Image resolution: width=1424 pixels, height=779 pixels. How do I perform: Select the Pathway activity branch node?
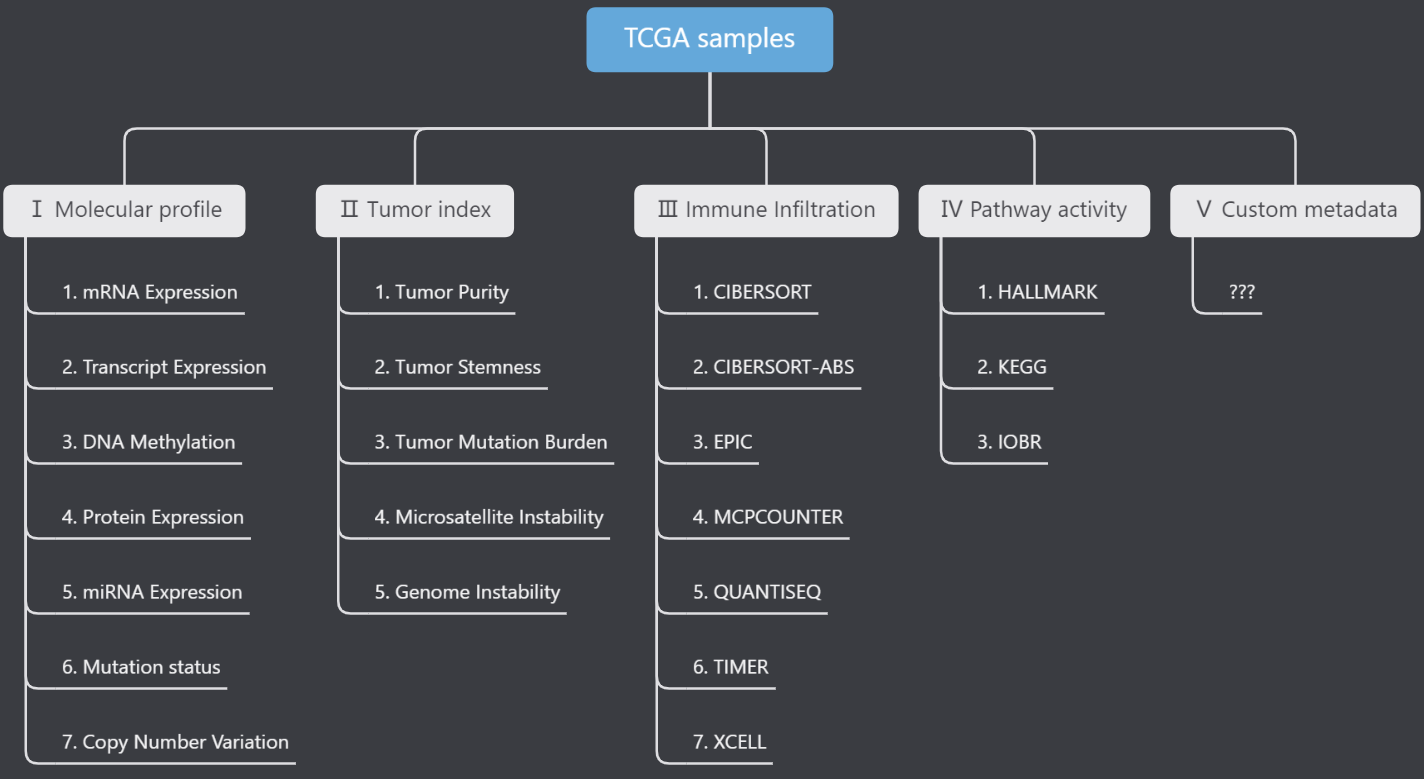[x=1034, y=210]
